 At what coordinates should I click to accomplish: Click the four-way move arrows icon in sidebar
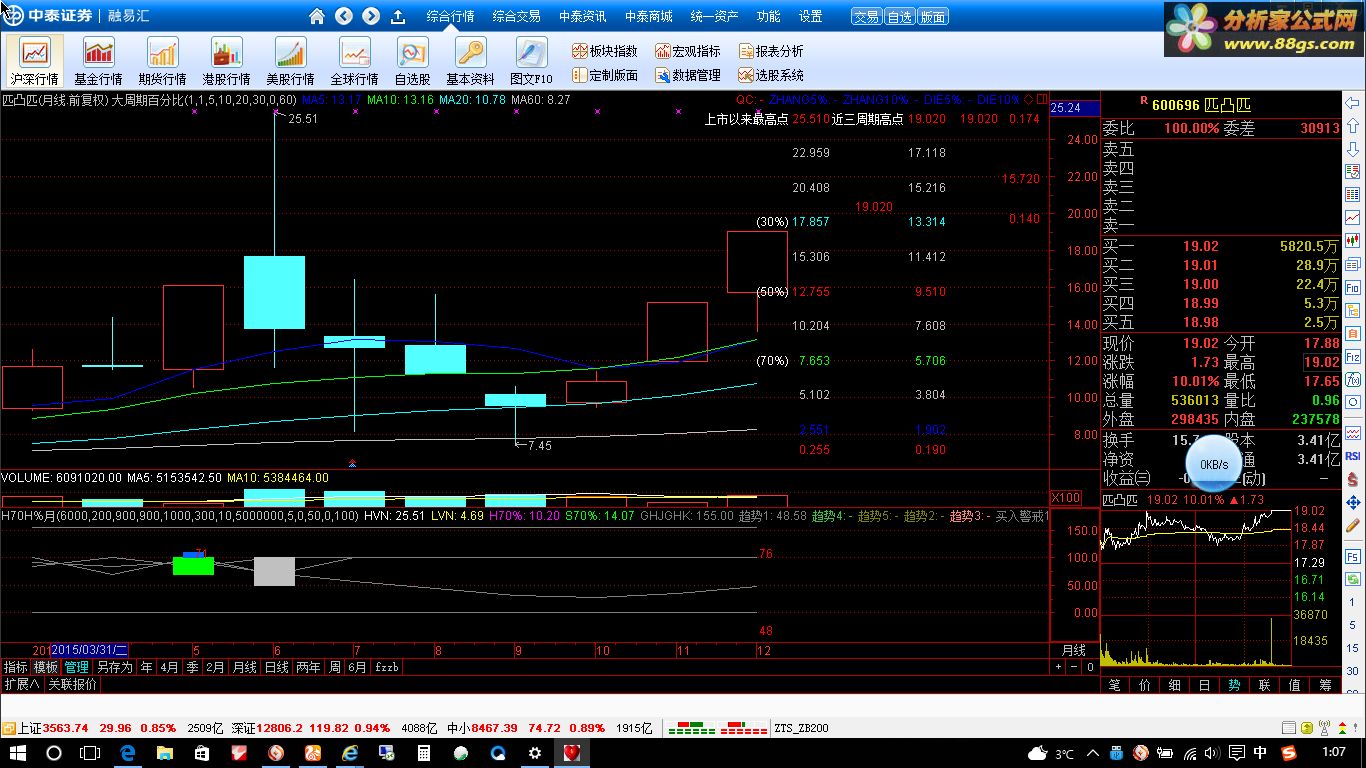pos(1353,503)
